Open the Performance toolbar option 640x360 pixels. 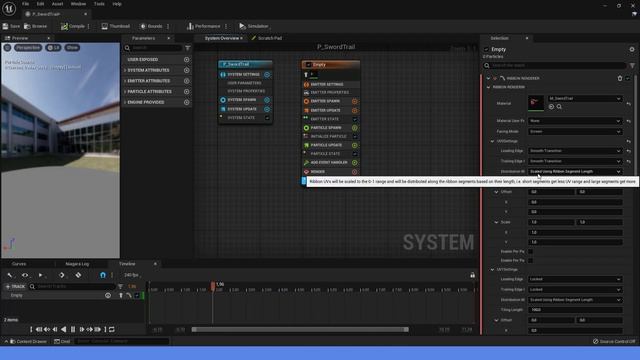click(203, 26)
